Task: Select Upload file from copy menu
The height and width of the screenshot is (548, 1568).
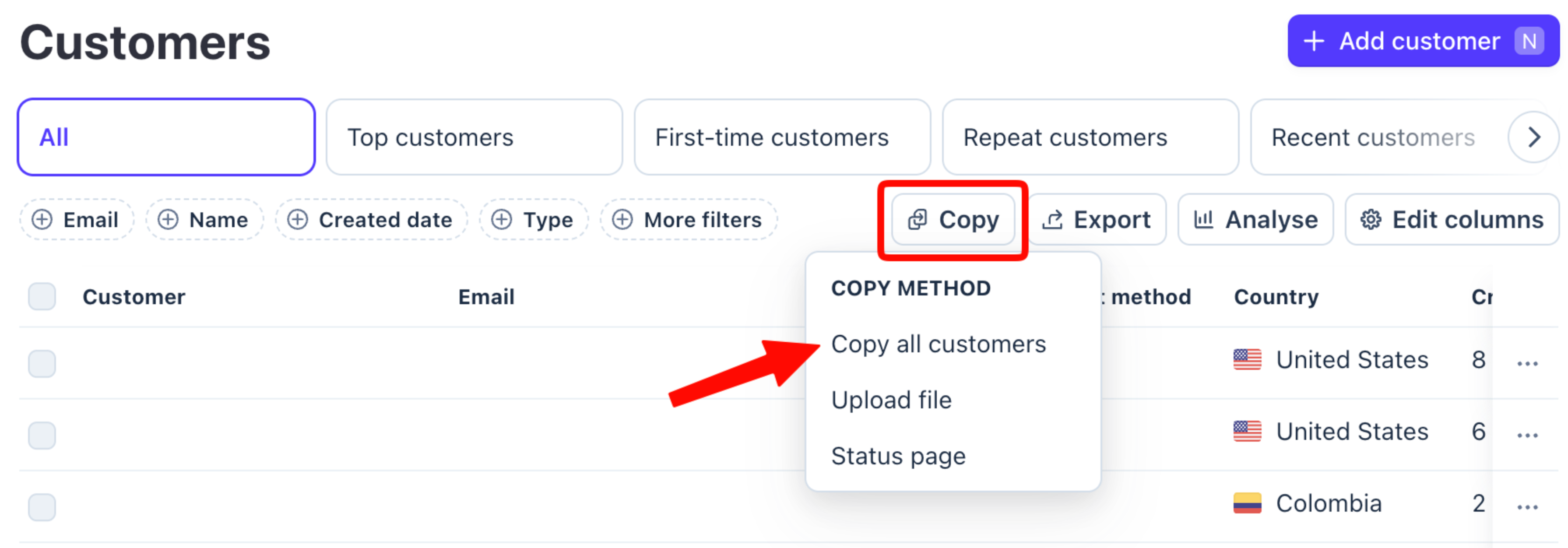Action: click(x=891, y=400)
